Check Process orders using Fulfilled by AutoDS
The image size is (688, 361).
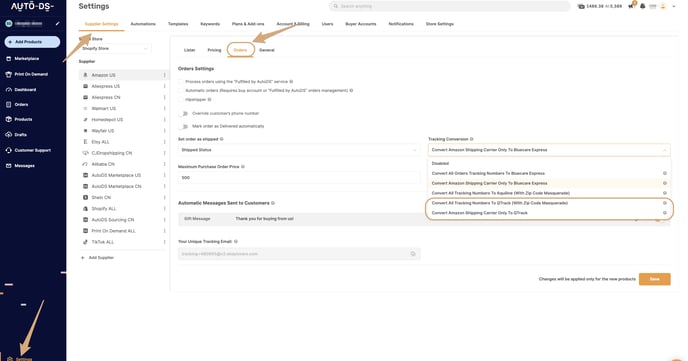pyautogui.click(x=180, y=82)
